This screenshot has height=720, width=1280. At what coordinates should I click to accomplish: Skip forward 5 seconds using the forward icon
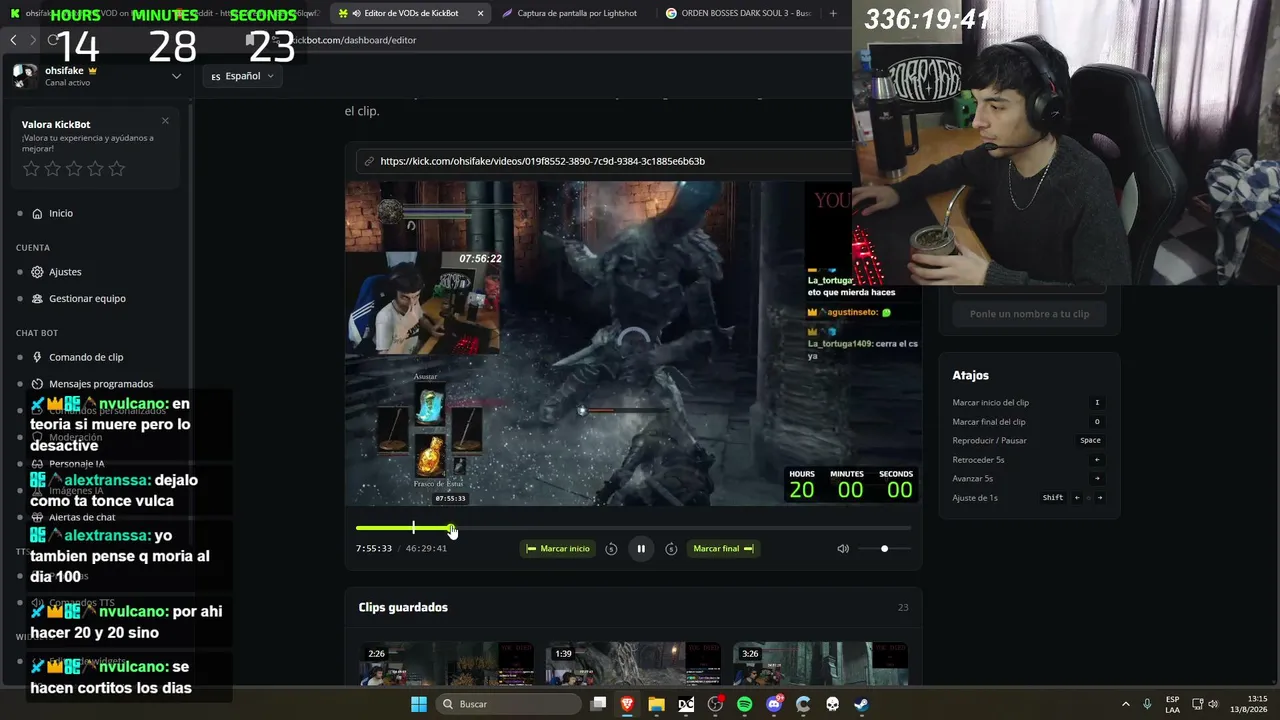[671, 549]
